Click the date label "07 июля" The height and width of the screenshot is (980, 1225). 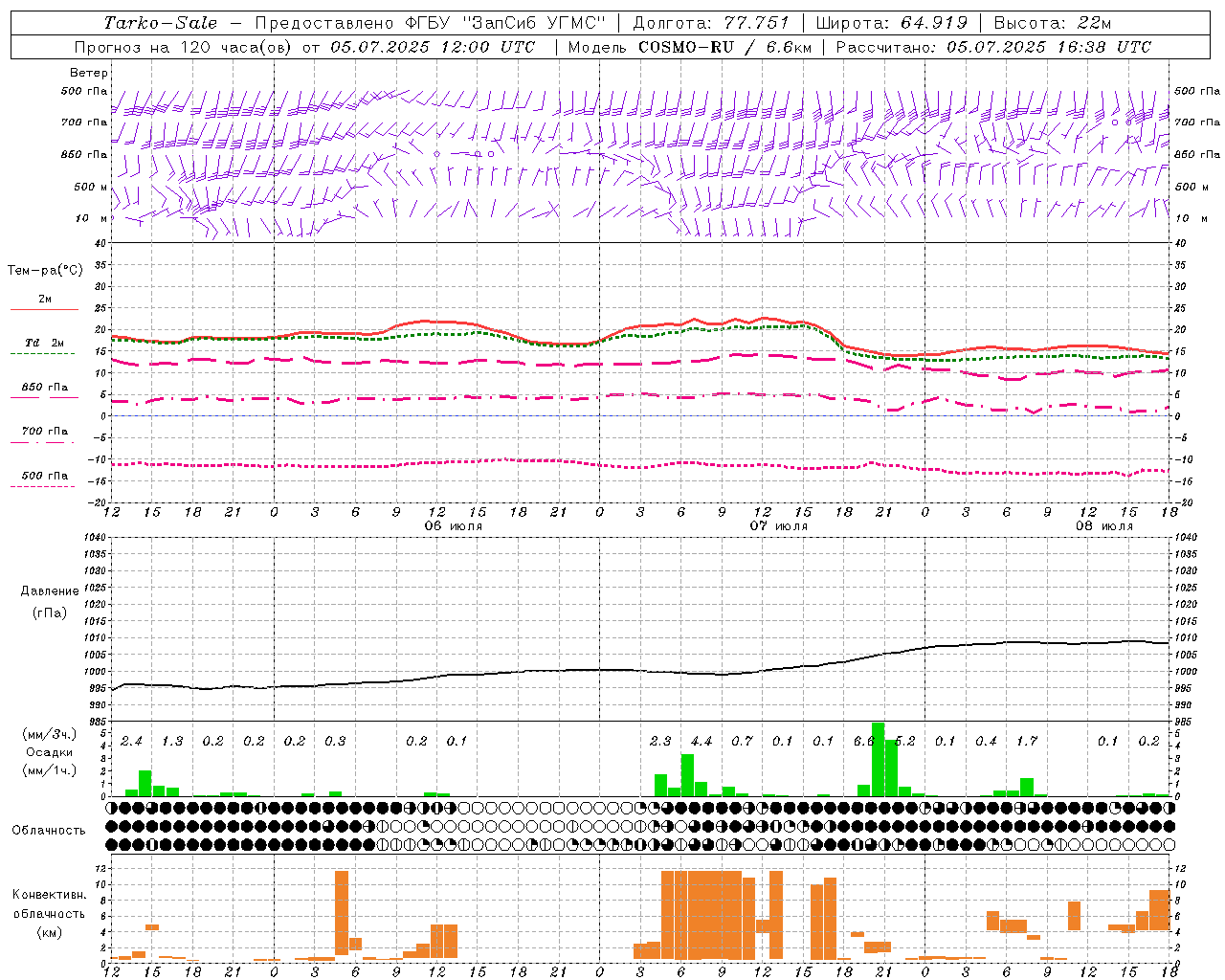tap(779, 526)
